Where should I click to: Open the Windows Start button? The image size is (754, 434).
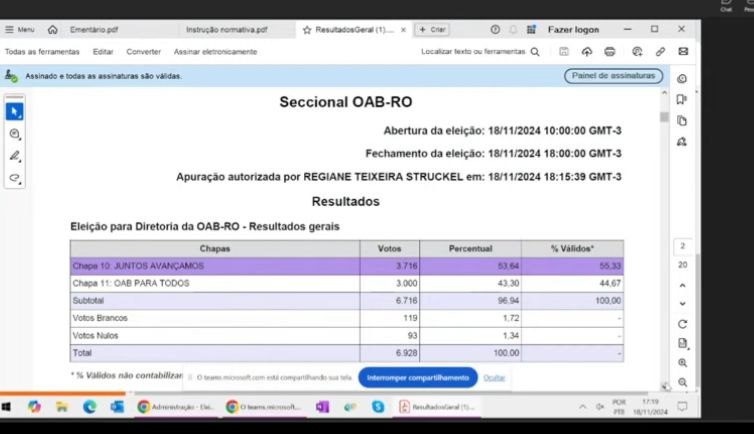tap(6, 407)
